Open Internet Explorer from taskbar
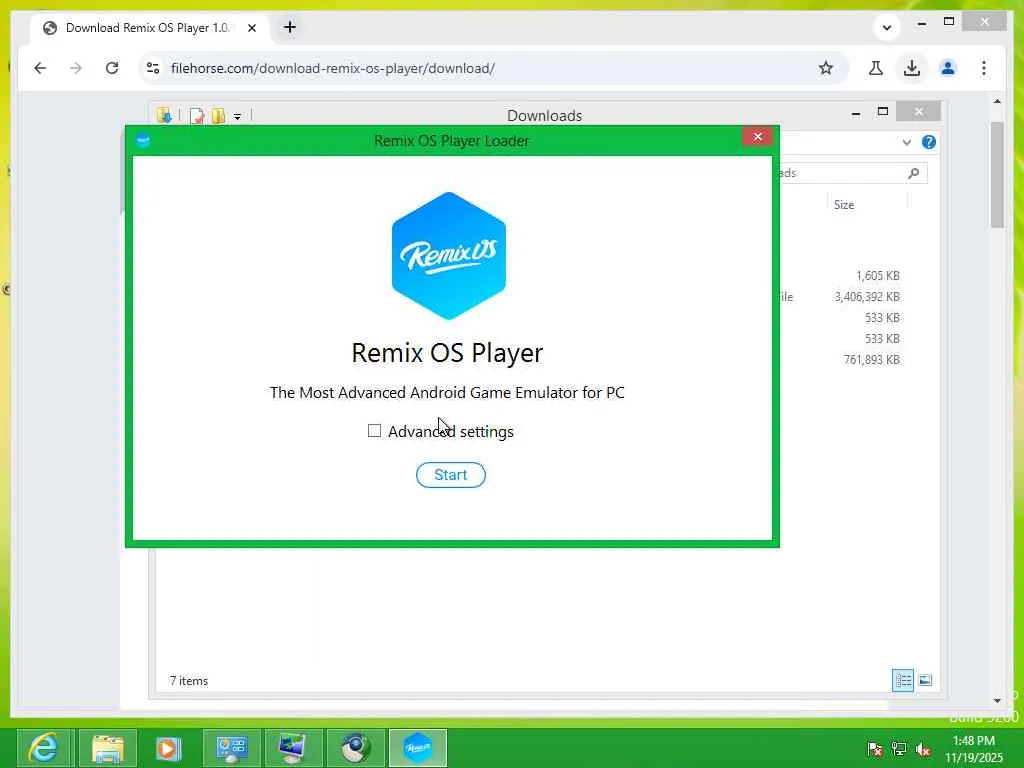The width and height of the screenshot is (1024, 768). [x=43, y=748]
